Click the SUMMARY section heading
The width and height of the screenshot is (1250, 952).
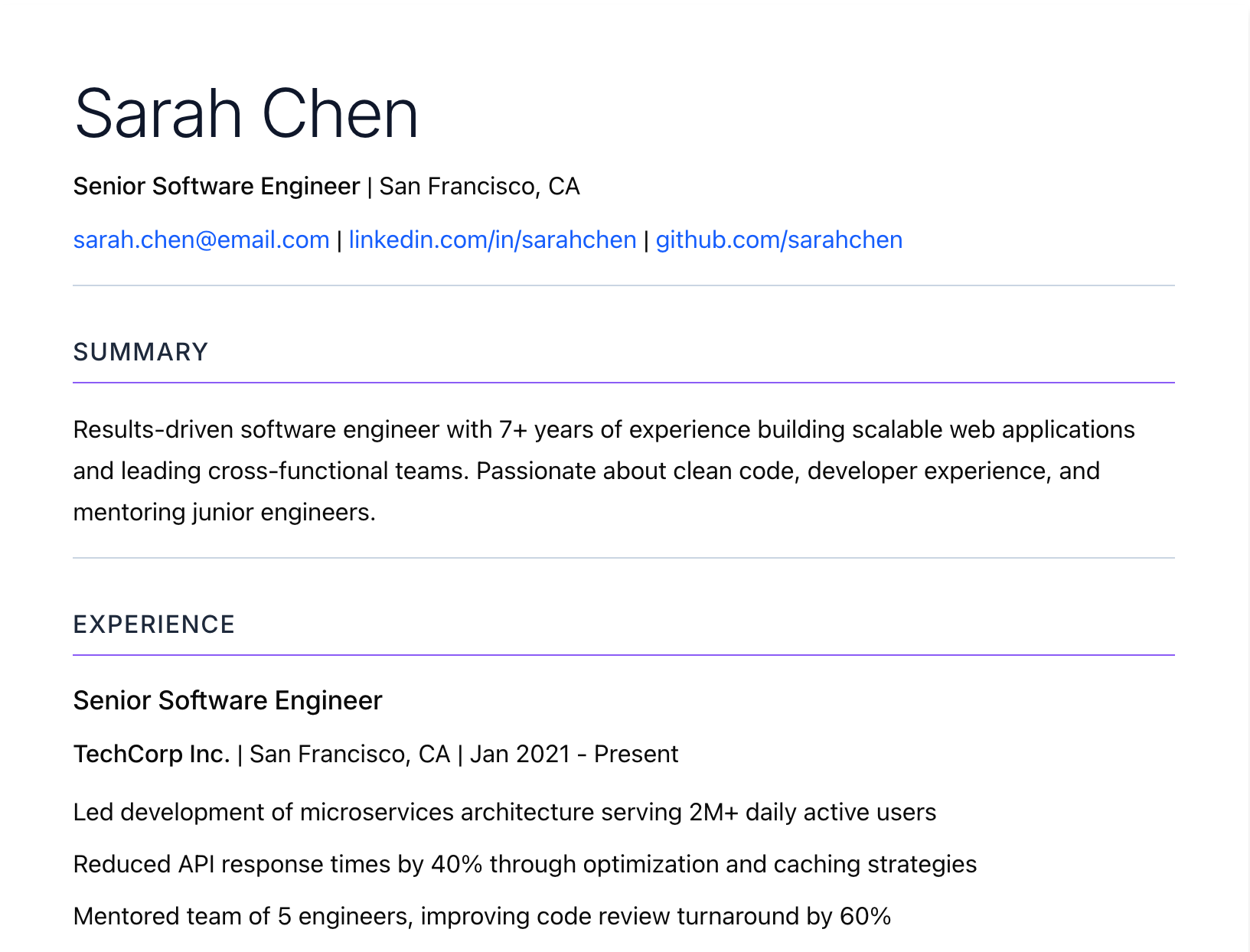pos(140,352)
